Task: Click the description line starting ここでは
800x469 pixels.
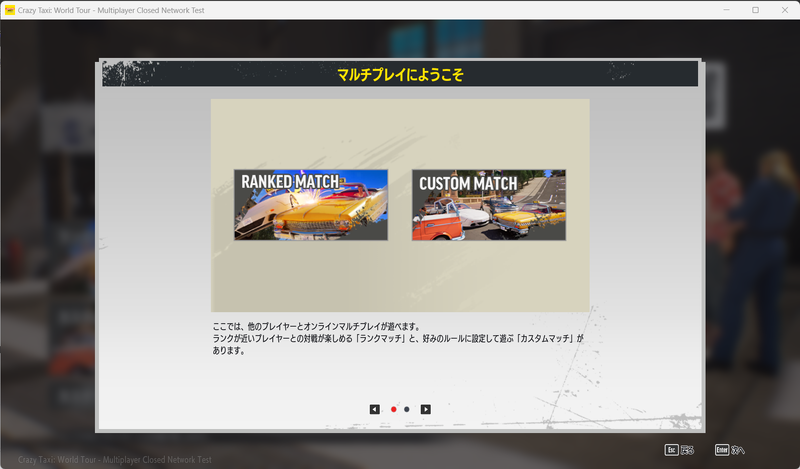Action: click(x=316, y=326)
